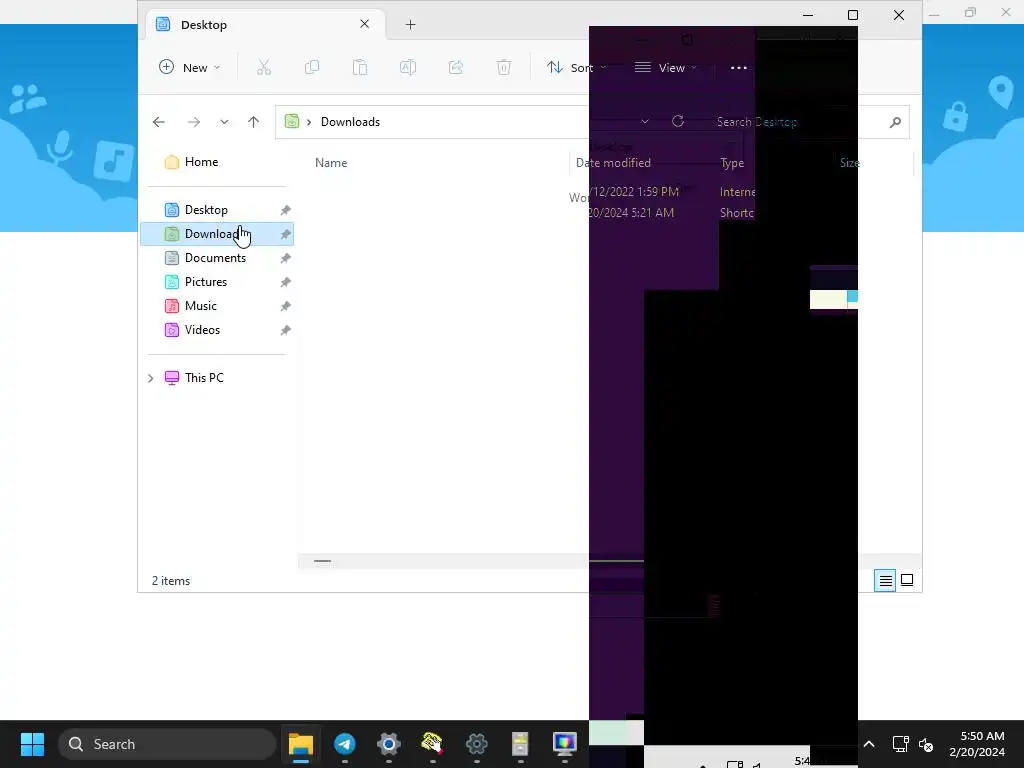Click the Paste clipboard icon
1024x768 pixels.
click(360, 67)
